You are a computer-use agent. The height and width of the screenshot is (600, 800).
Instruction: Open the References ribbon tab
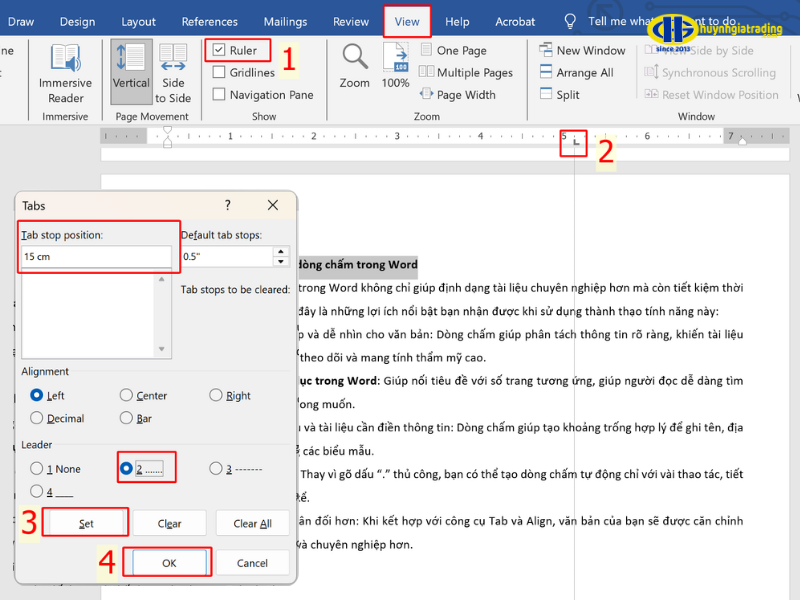coord(210,21)
